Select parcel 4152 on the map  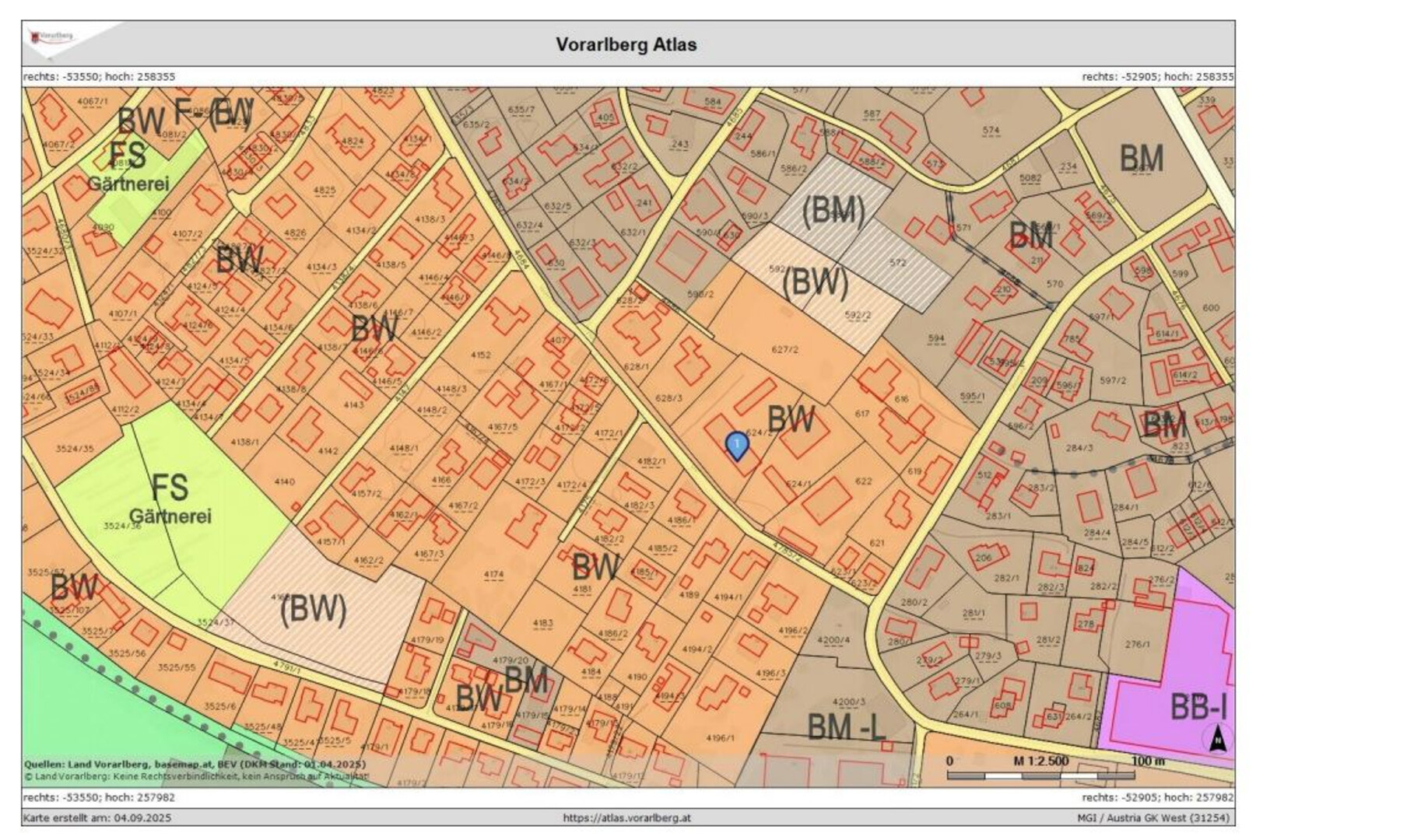481,355
